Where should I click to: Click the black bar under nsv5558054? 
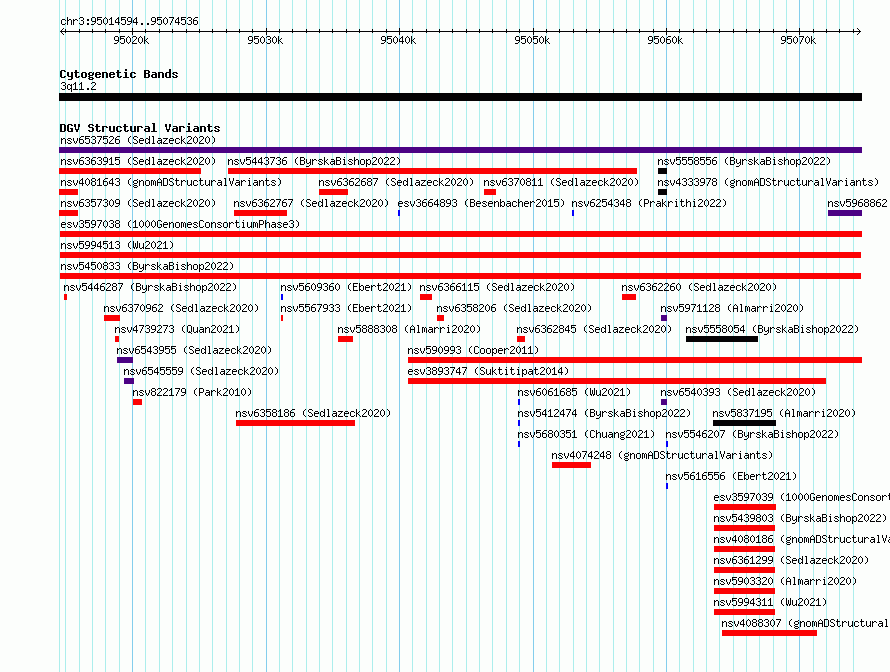click(x=721, y=339)
